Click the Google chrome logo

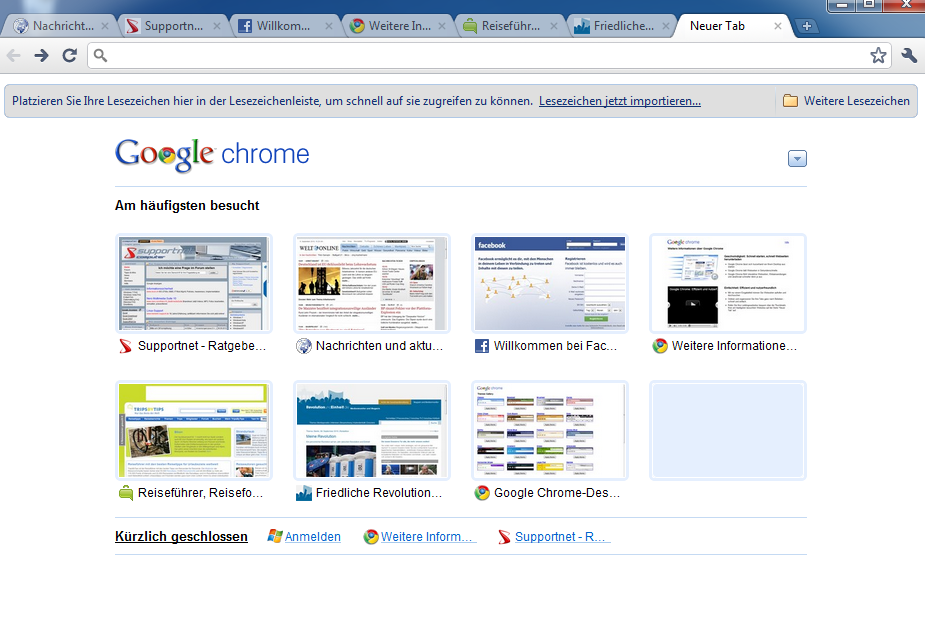(212, 155)
